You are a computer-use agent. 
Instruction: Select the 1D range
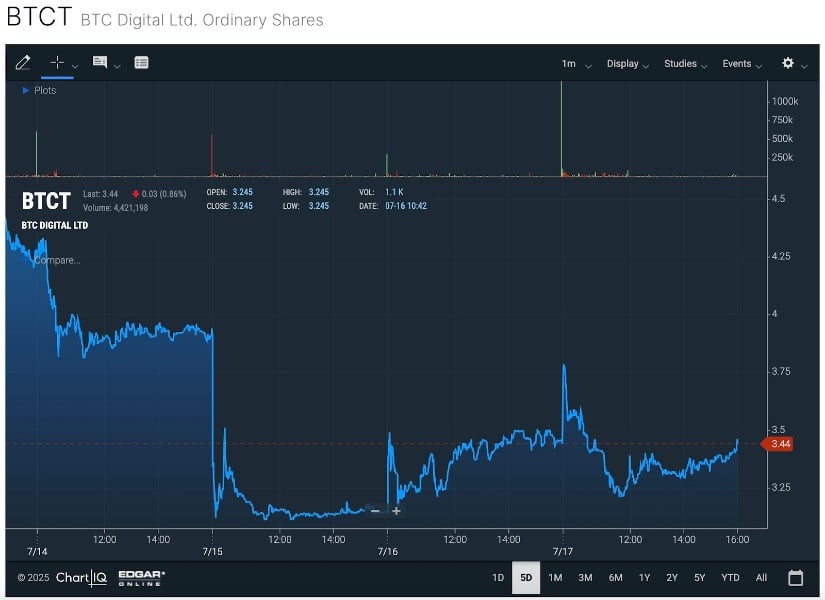coord(498,577)
